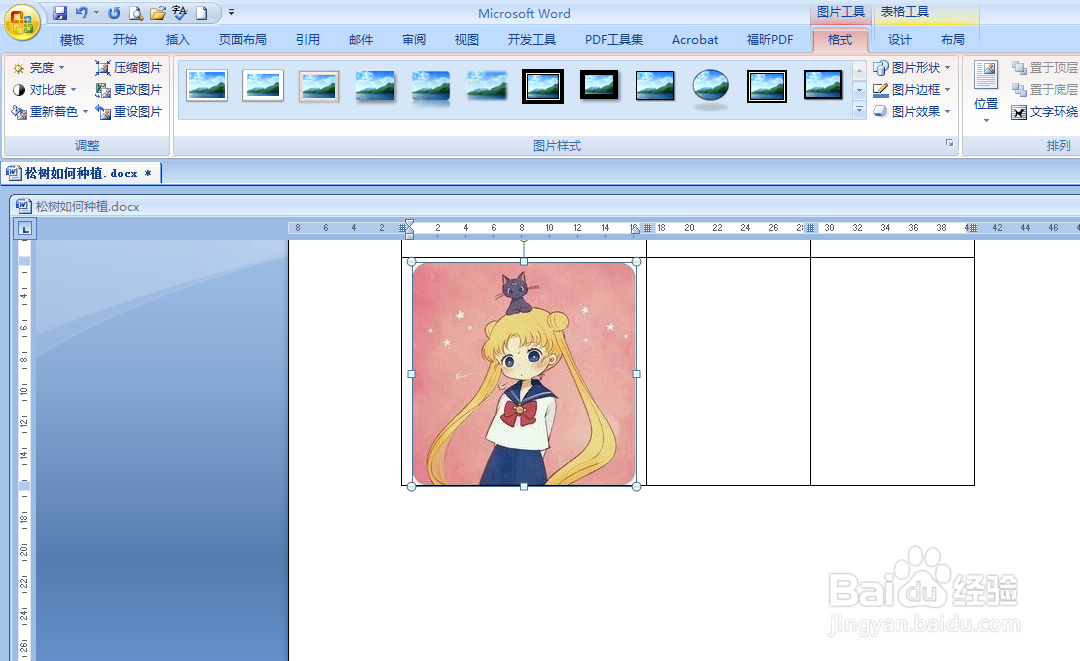
Task: Open the undo history dropdown arrow
Action: click(96, 12)
